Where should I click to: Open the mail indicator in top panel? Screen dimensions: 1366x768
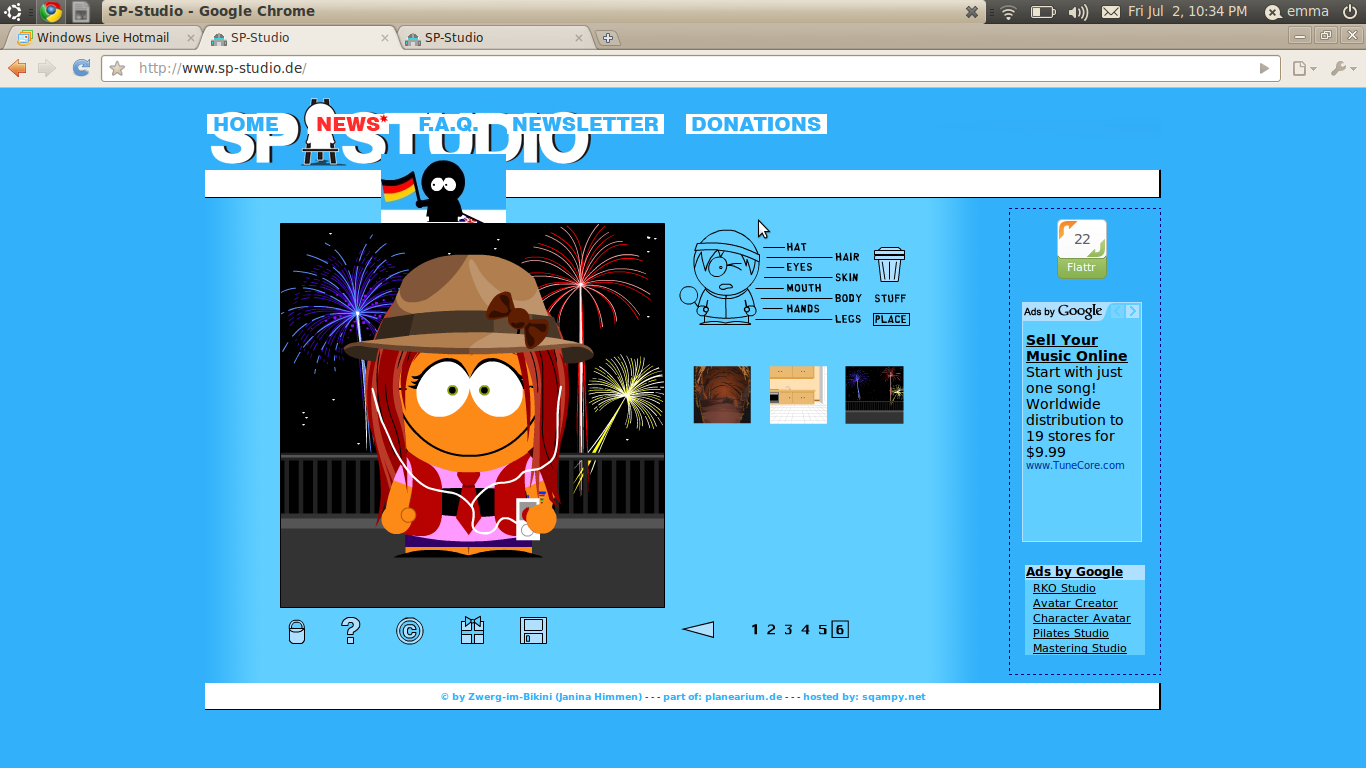coord(1111,12)
